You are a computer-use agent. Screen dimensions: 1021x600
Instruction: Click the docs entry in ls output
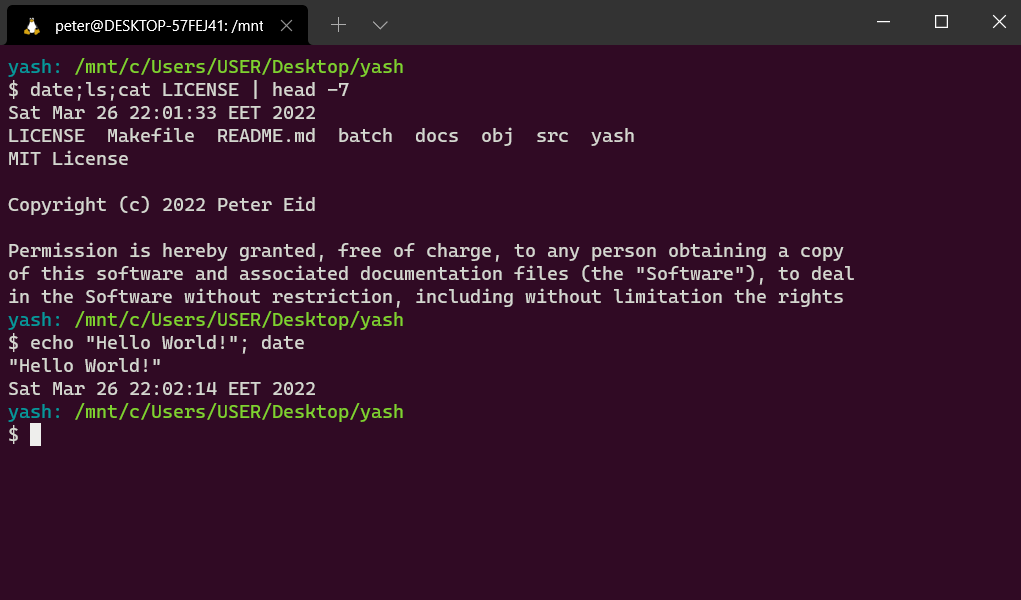pyautogui.click(x=437, y=136)
